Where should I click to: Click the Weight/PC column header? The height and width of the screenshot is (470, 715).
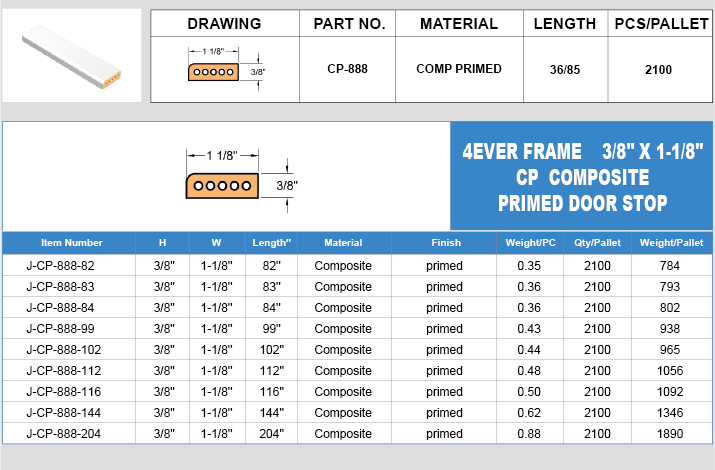(x=530, y=243)
